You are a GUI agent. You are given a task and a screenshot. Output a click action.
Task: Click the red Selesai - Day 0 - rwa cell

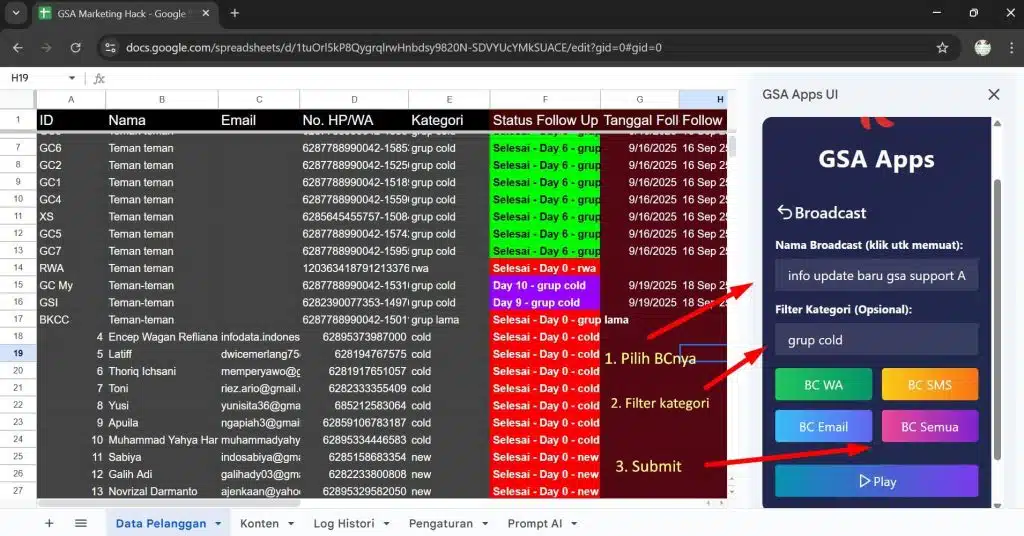coord(545,268)
